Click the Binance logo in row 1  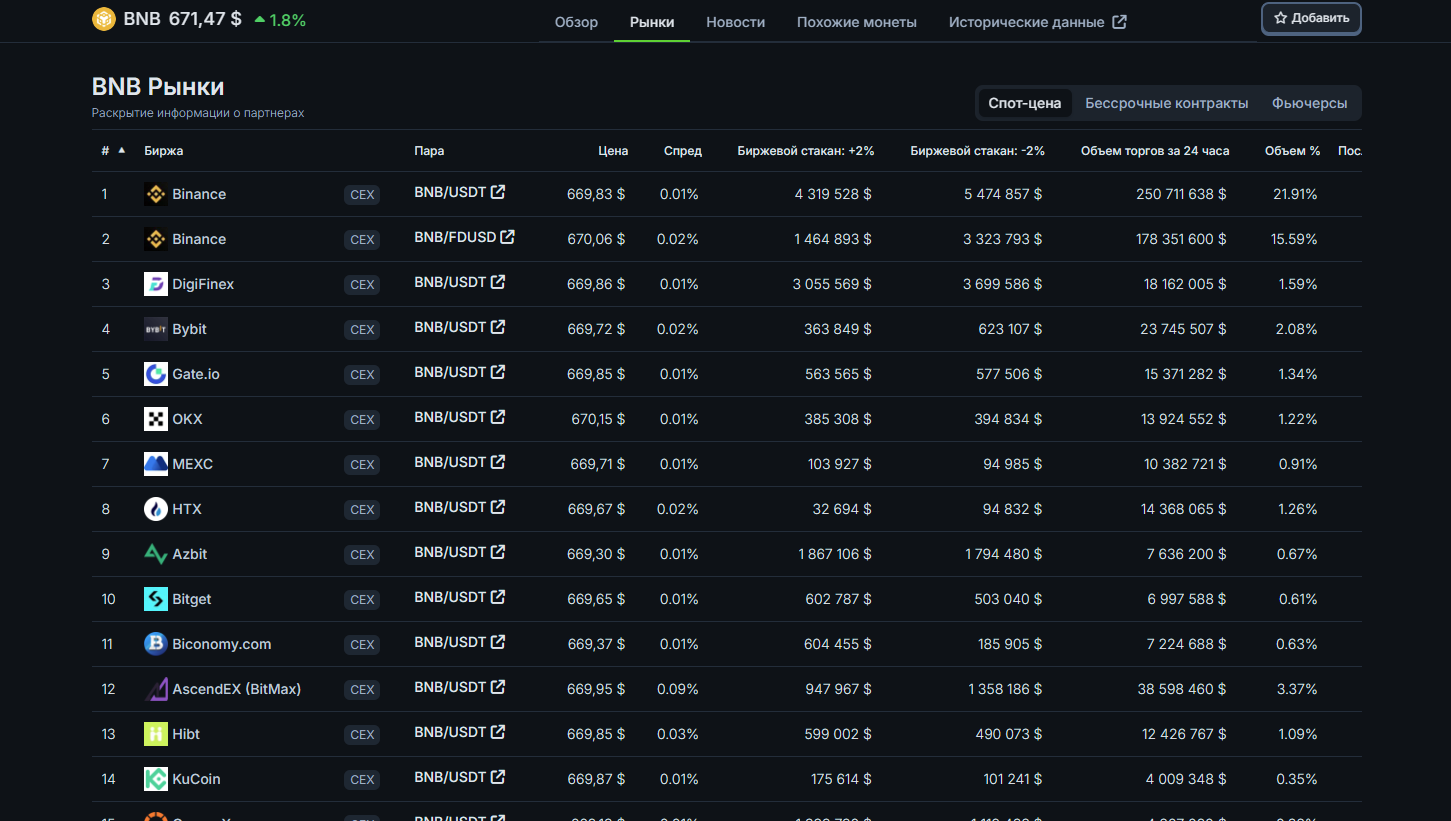(x=155, y=194)
